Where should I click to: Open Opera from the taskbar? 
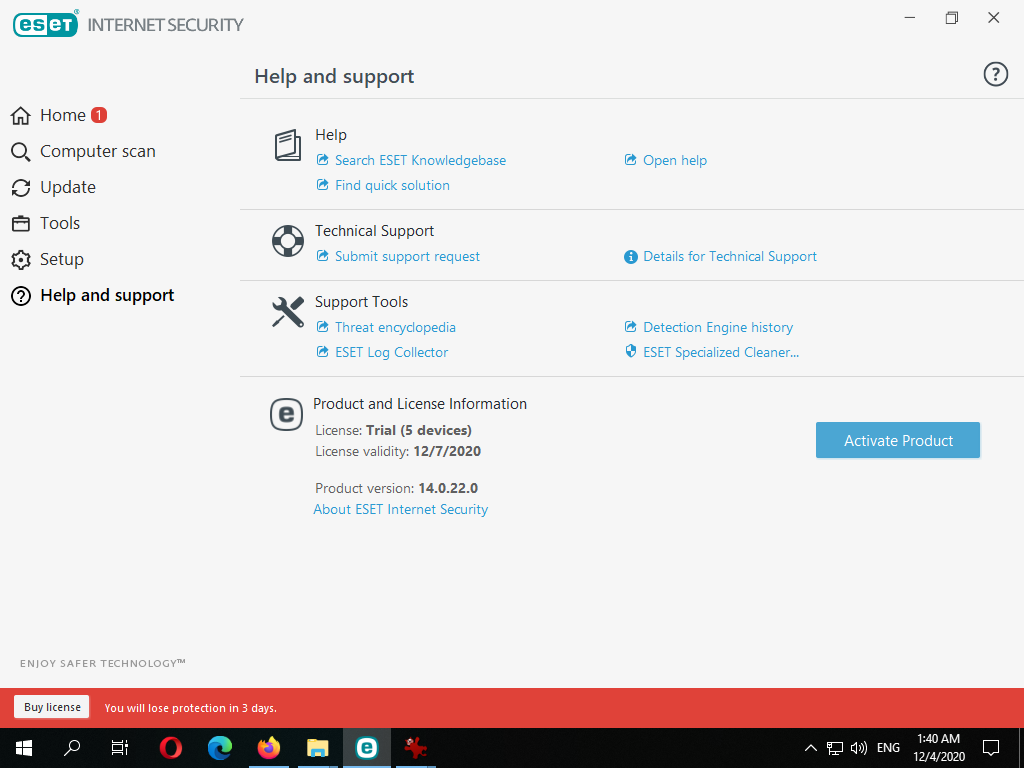[x=170, y=748]
